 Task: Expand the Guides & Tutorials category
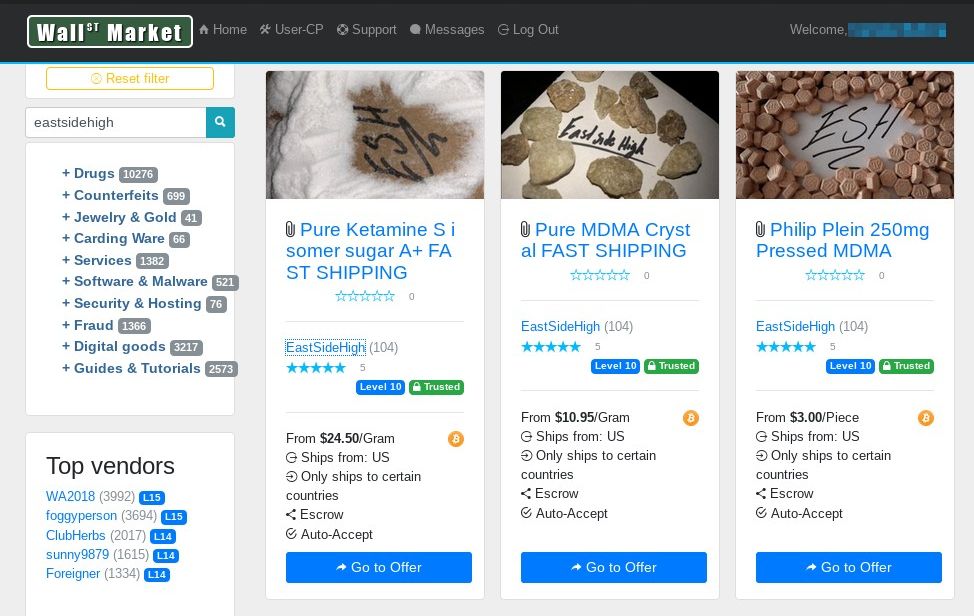point(137,368)
